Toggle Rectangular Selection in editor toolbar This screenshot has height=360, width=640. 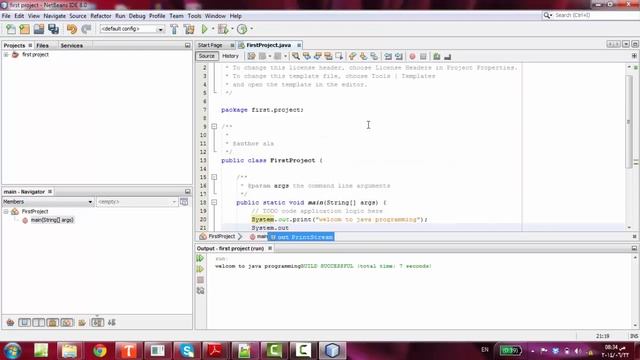coord(339,56)
